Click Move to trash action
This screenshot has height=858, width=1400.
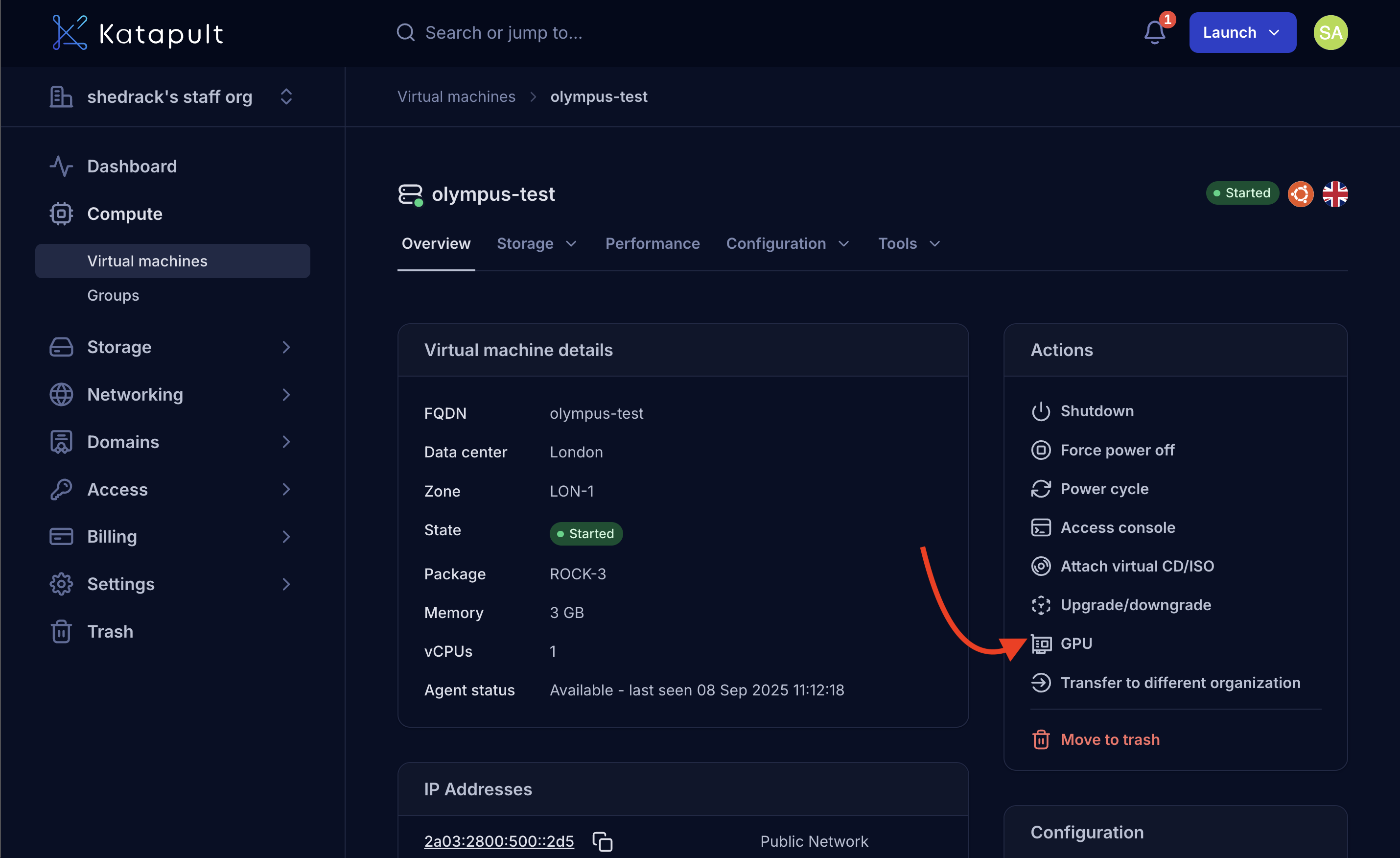(x=1110, y=739)
